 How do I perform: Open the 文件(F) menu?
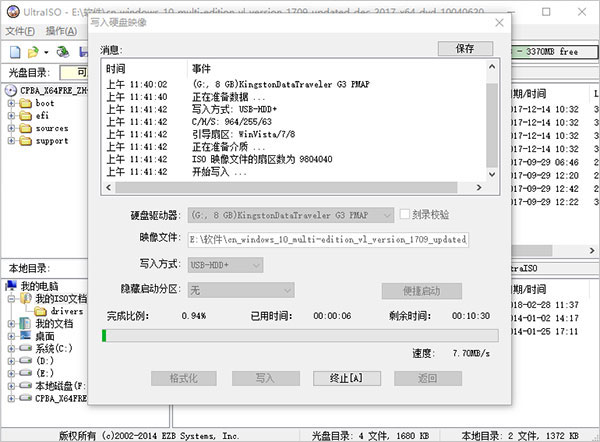20,31
